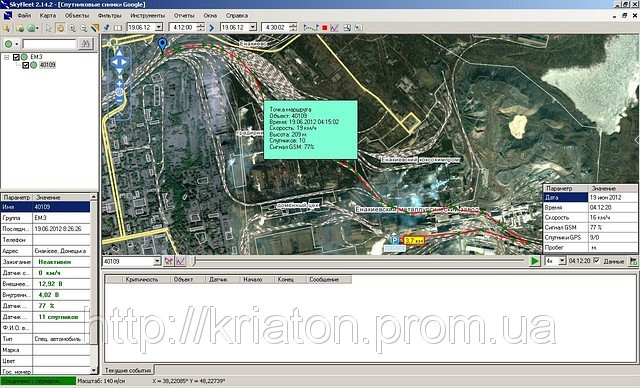Open the Инструменты menu
Viewport: 640px width, 388px height.
coord(148,16)
